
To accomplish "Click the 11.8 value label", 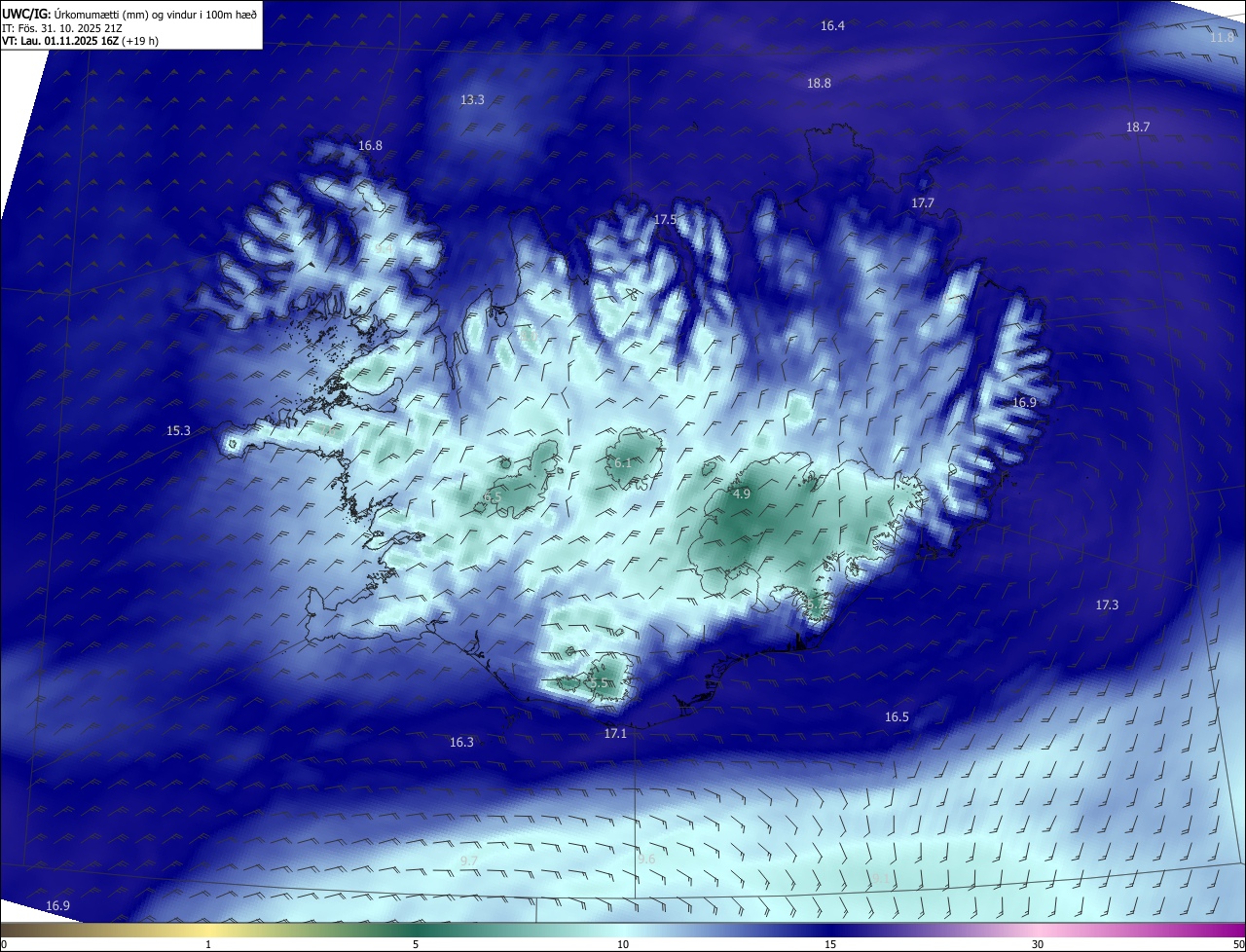I will 1222,38.
